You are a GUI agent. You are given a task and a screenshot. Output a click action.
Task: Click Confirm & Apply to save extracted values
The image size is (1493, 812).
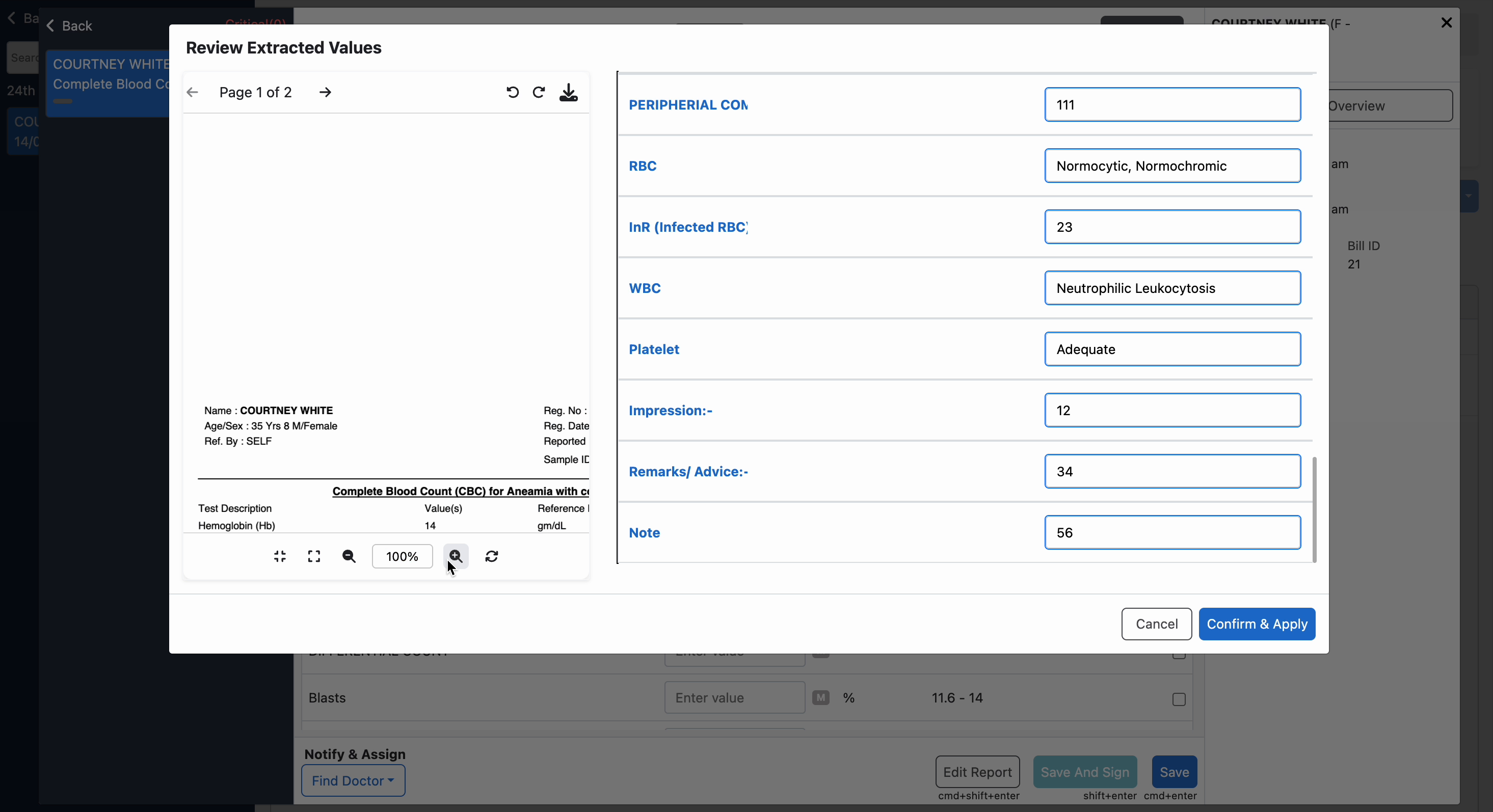coord(1256,624)
